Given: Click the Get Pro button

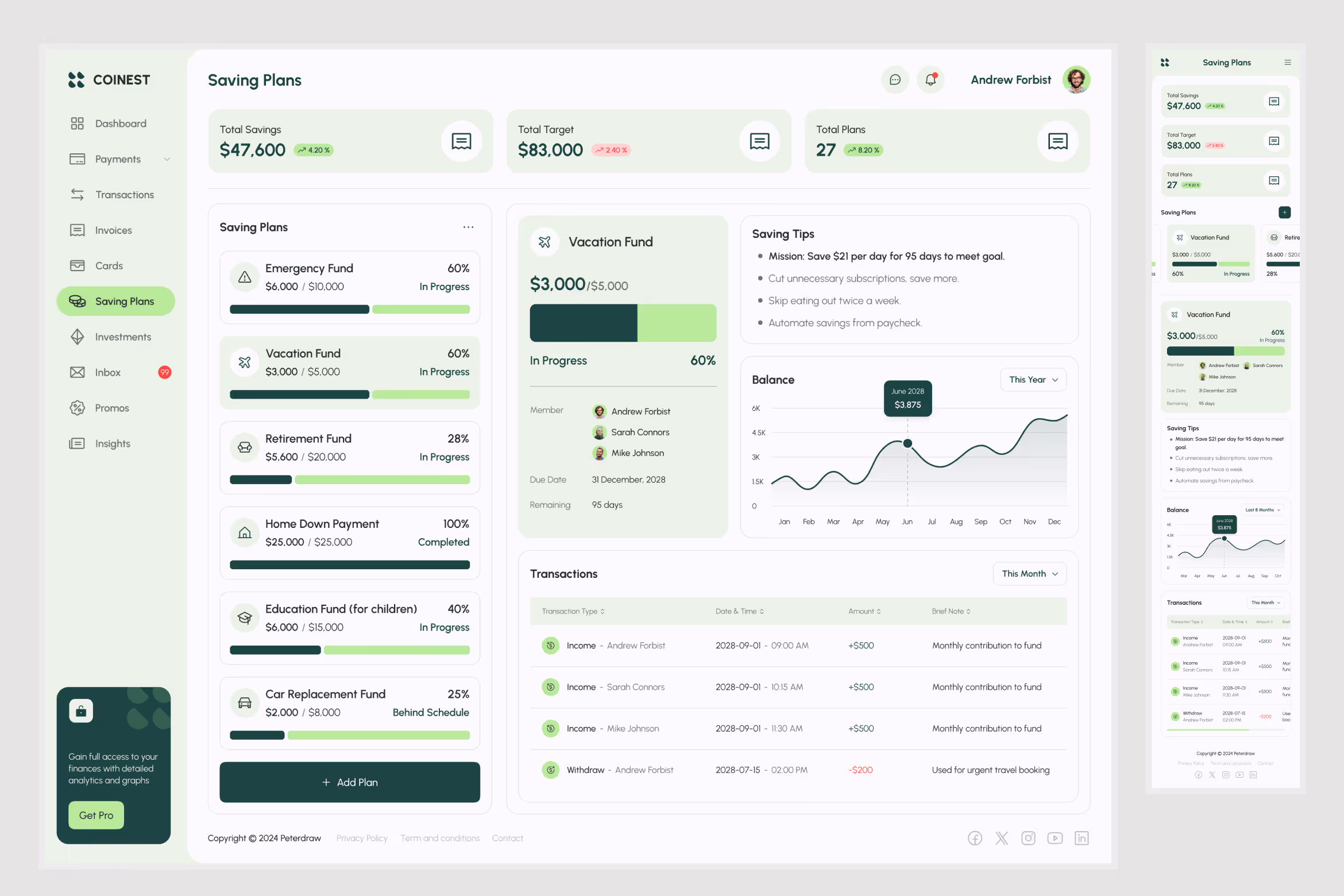Looking at the screenshot, I should tap(96, 815).
